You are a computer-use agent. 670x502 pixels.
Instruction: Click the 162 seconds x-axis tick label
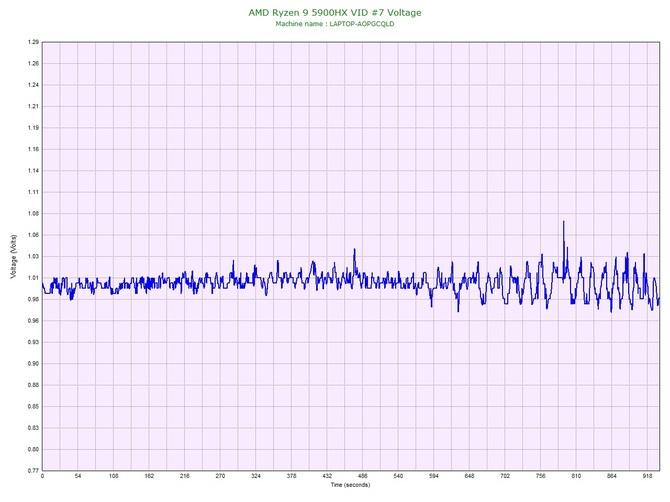tap(149, 476)
